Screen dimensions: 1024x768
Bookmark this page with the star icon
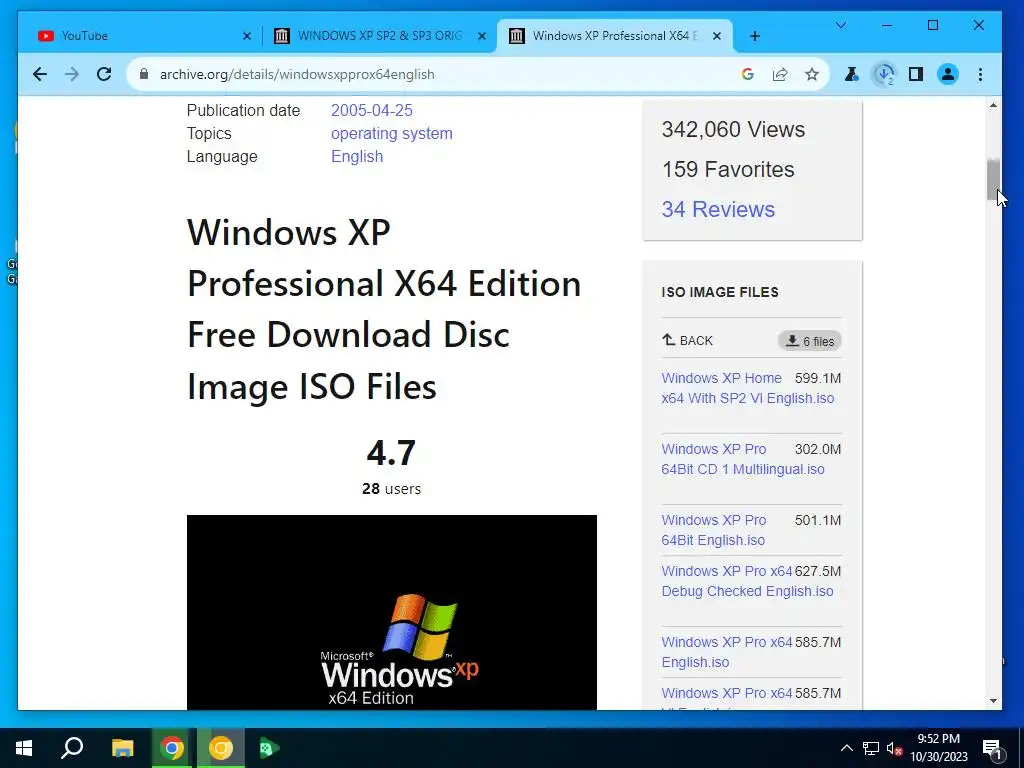[x=812, y=74]
